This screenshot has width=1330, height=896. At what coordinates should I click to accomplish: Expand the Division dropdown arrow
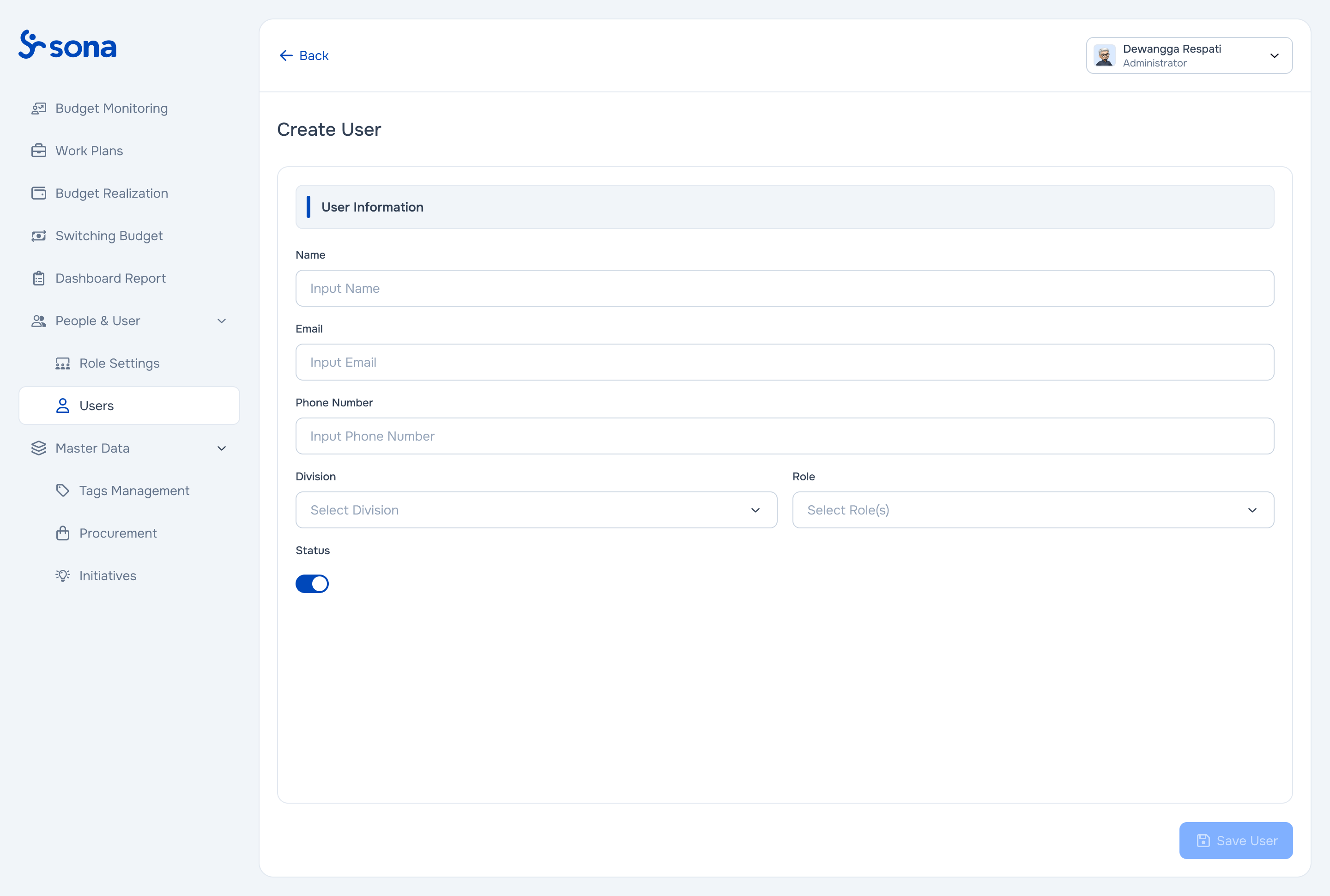[755, 510]
